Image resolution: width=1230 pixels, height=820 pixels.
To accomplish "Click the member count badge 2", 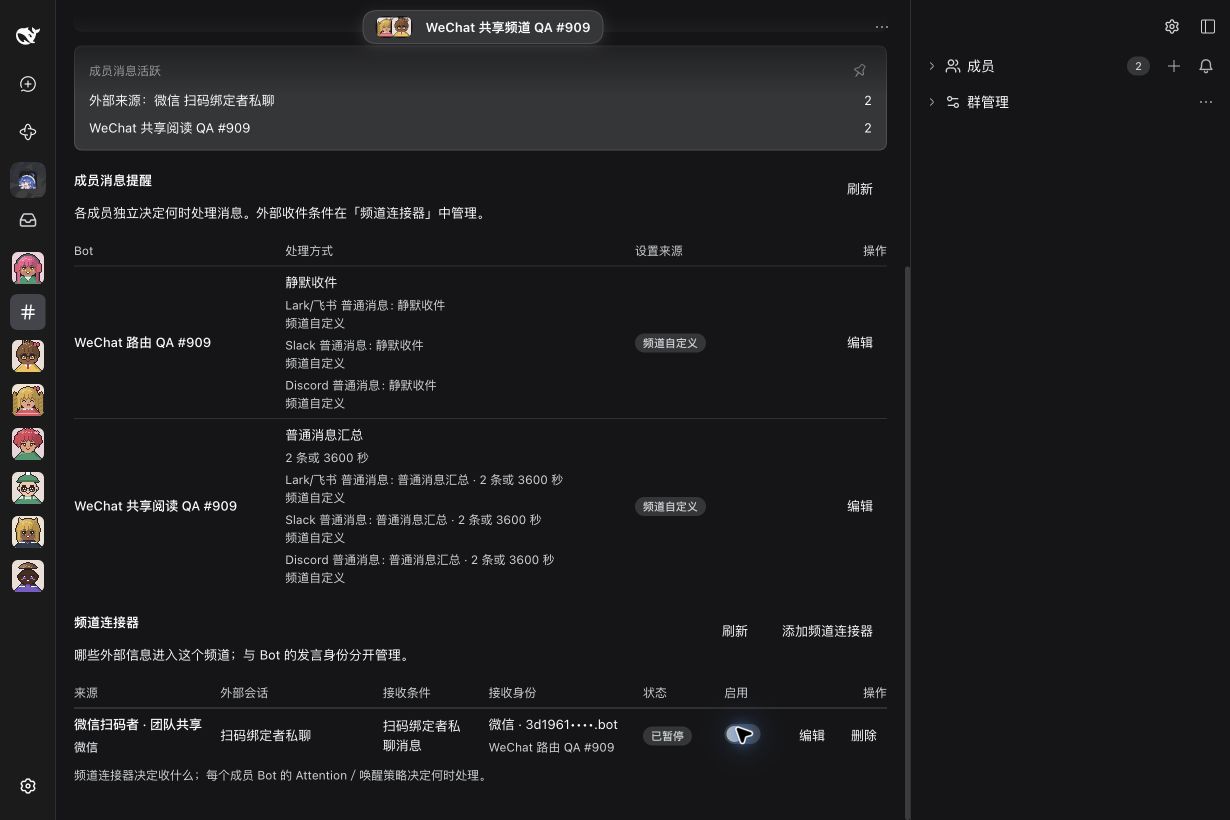I will (1138, 66).
